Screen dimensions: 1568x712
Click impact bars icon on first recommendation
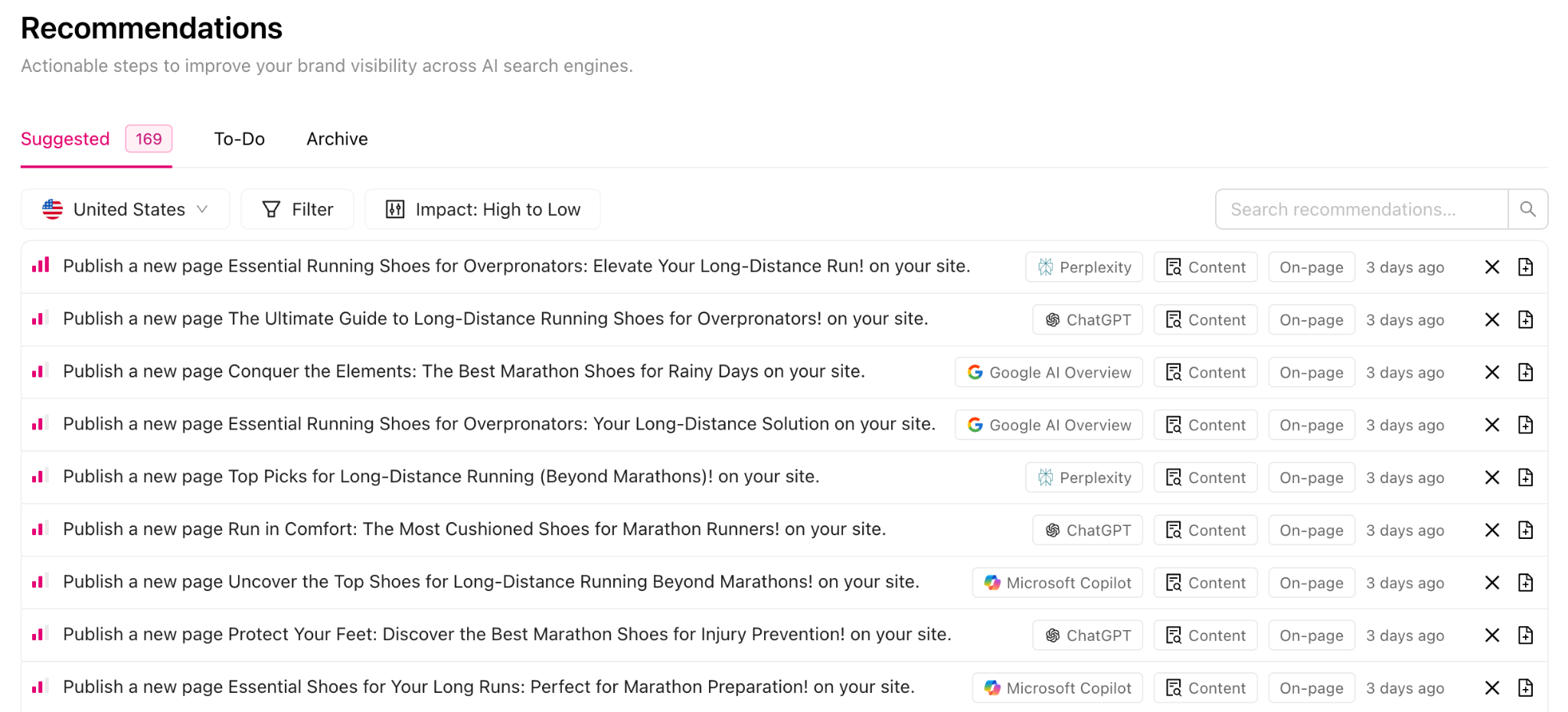[x=41, y=266]
